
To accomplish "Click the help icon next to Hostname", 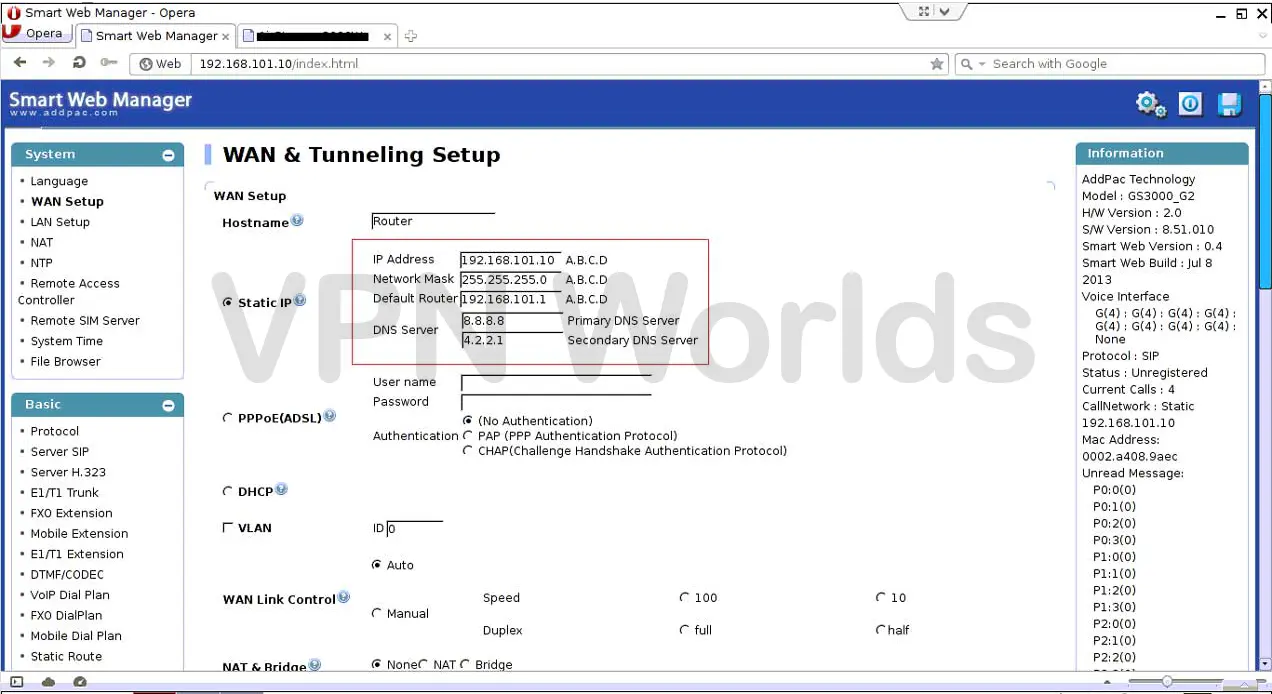I will click(x=297, y=219).
